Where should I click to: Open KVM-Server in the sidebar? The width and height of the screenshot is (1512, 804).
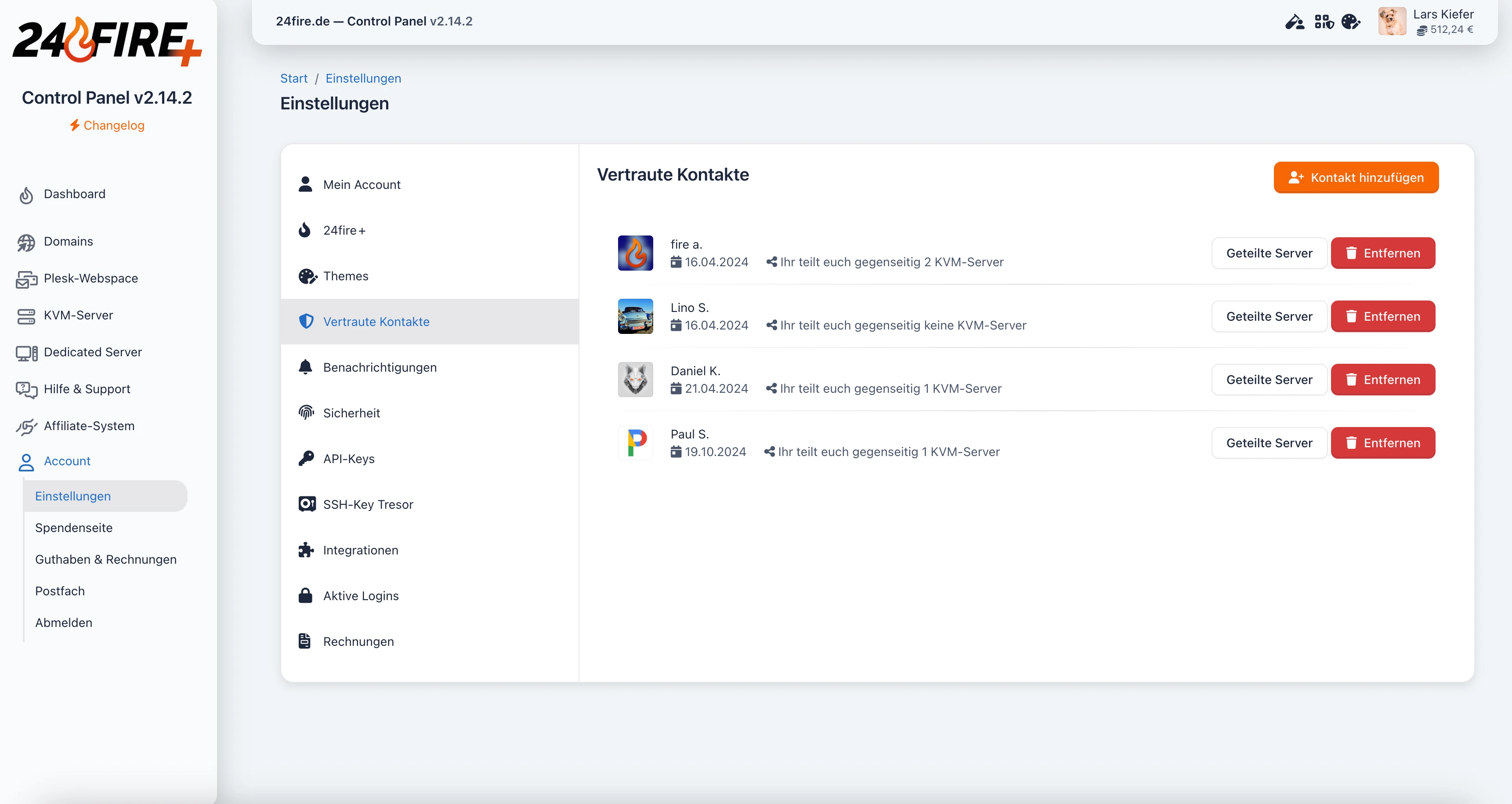point(78,315)
